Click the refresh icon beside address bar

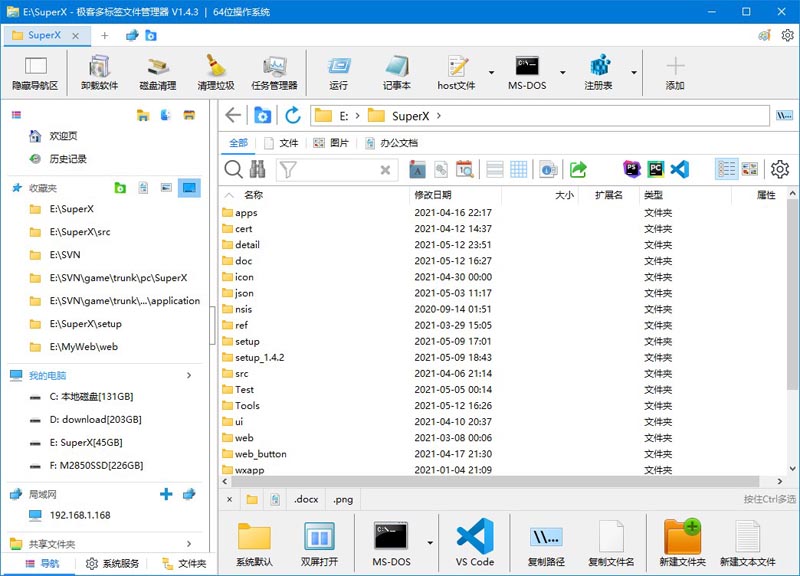tap(292, 116)
